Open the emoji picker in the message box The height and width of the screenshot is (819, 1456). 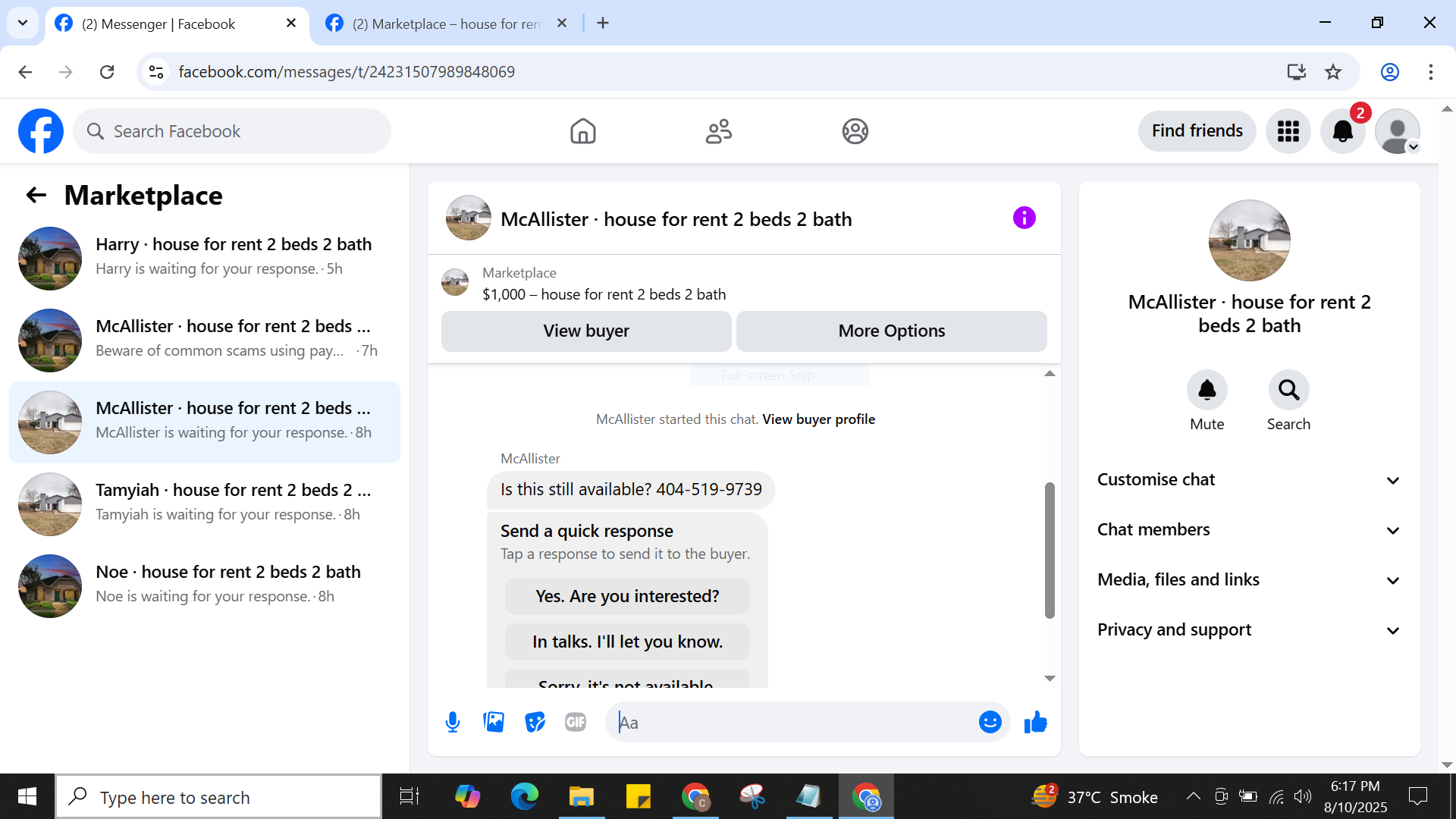point(990,722)
